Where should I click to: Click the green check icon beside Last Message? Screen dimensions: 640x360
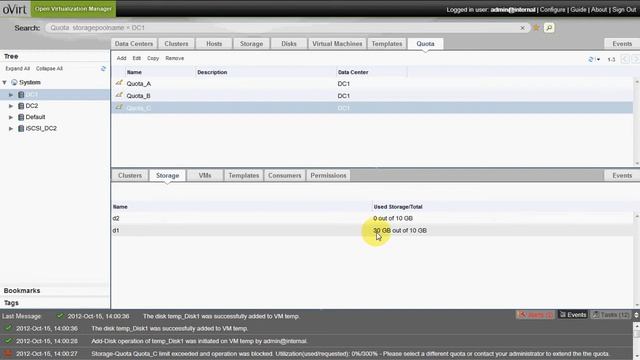(60, 316)
